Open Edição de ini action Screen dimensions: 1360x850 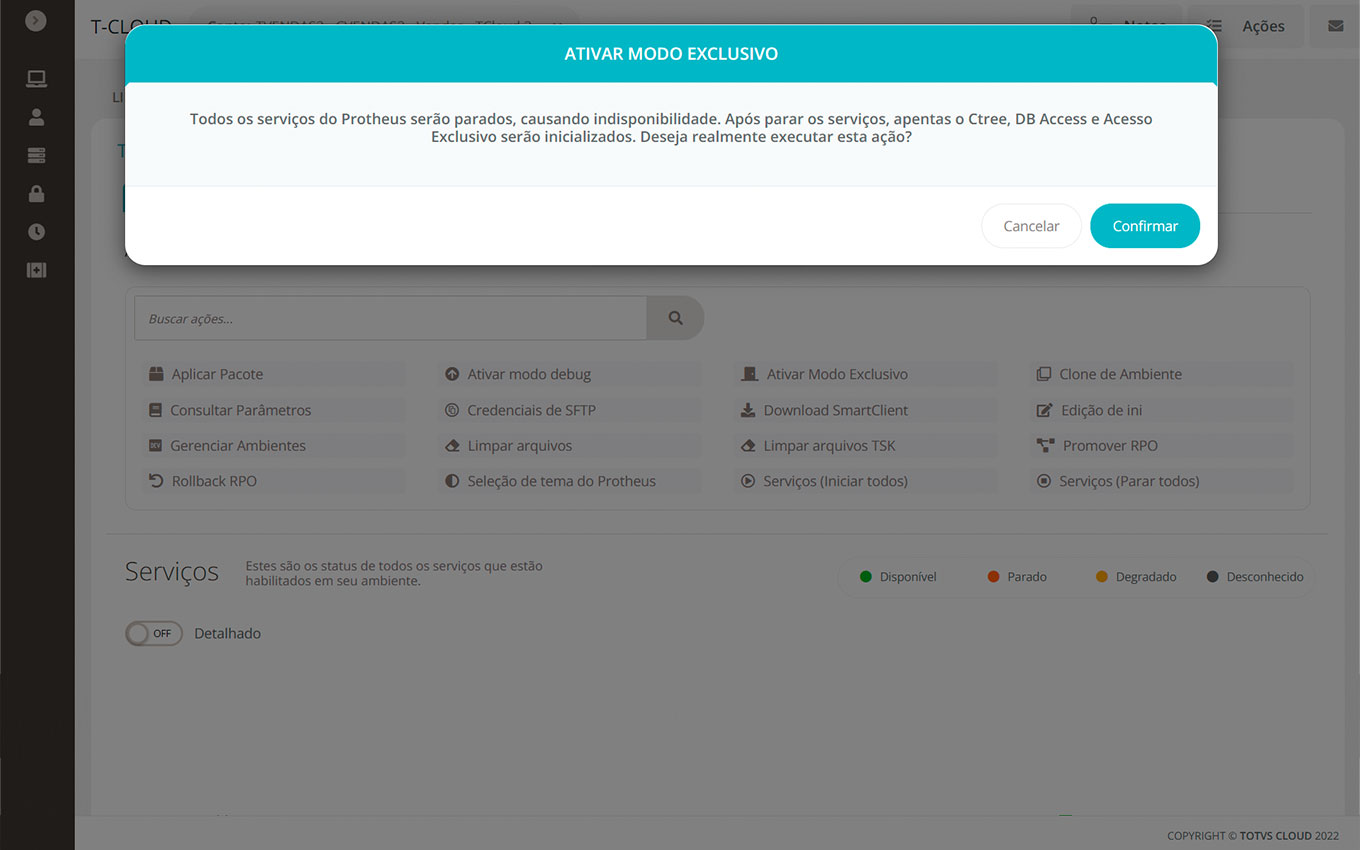point(1162,410)
